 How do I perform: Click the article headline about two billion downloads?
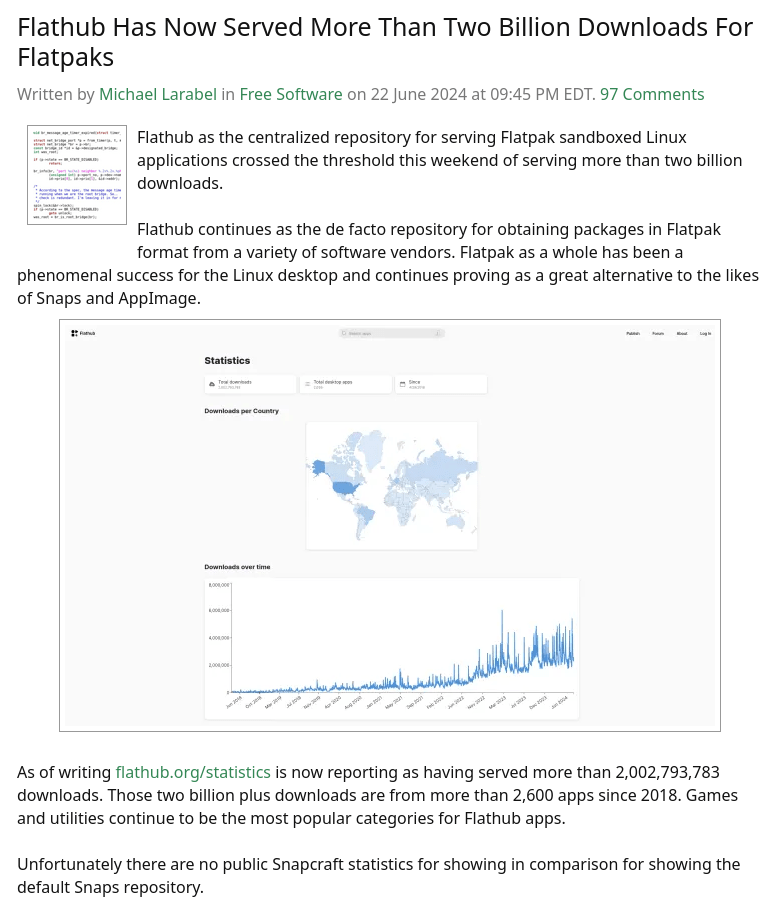[385, 42]
